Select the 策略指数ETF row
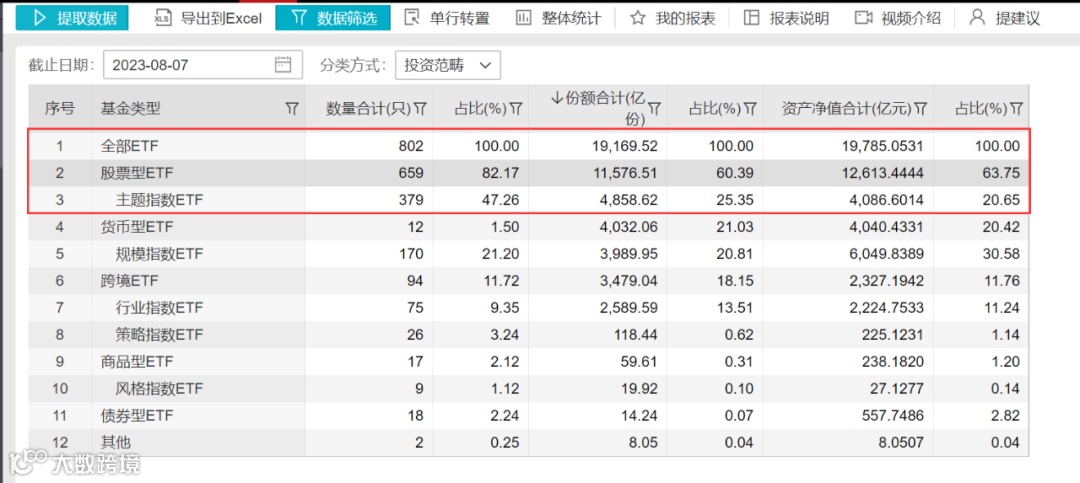This screenshot has width=1080, height=483. [528, 334]
